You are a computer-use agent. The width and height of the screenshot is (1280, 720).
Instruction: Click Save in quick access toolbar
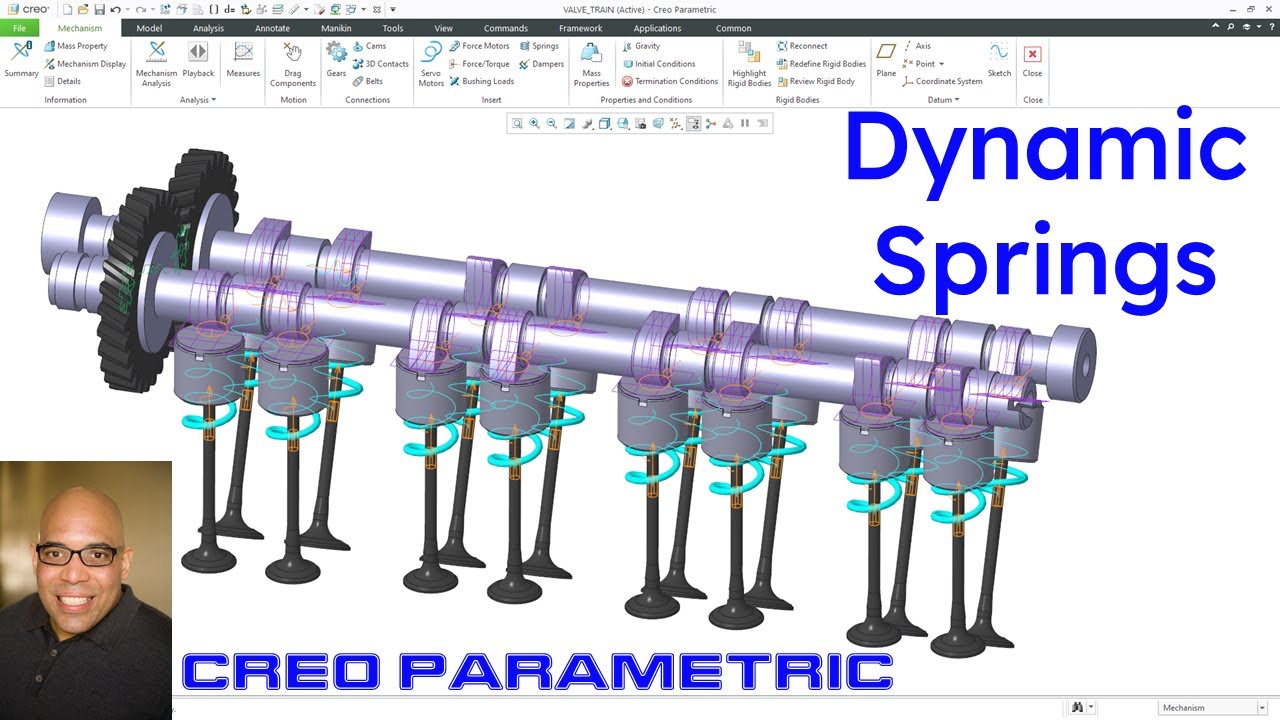click(99, 9)
